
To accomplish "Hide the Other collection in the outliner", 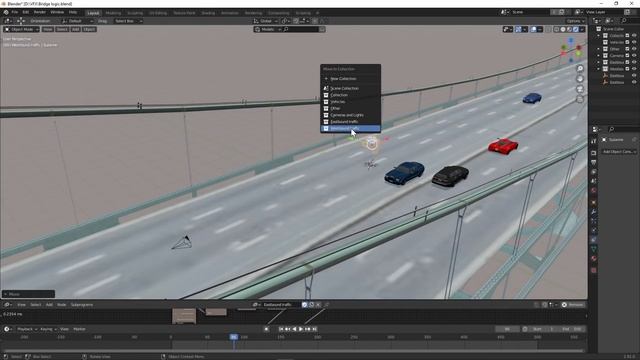I will [634, 49].
